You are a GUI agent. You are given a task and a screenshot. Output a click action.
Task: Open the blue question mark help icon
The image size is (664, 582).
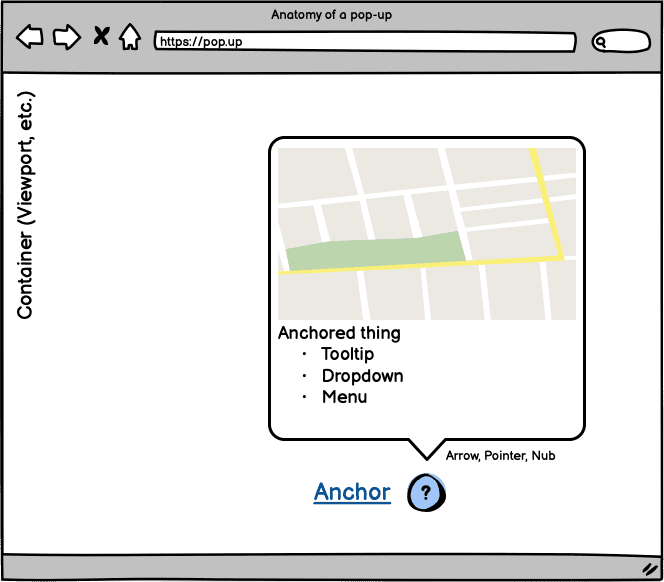coord(426,493)
